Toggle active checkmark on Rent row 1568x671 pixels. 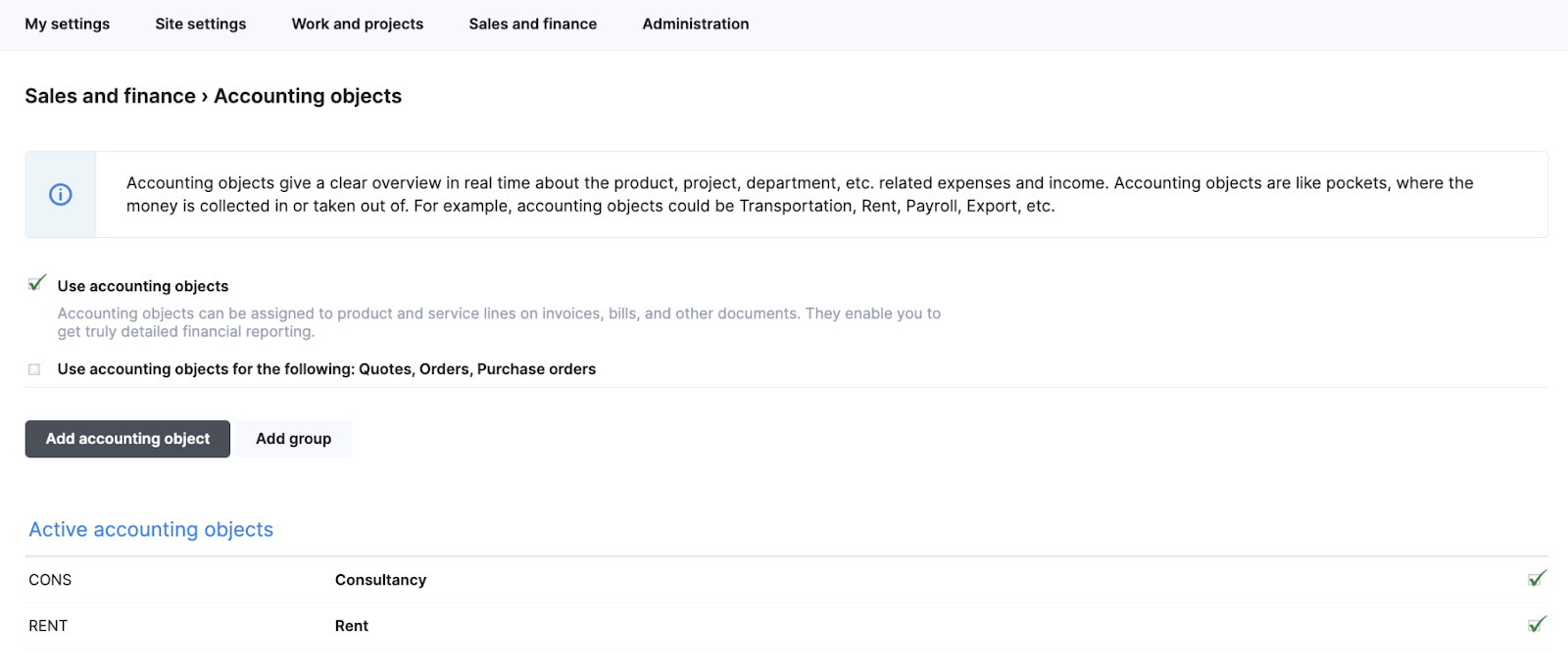(1537, 625)
